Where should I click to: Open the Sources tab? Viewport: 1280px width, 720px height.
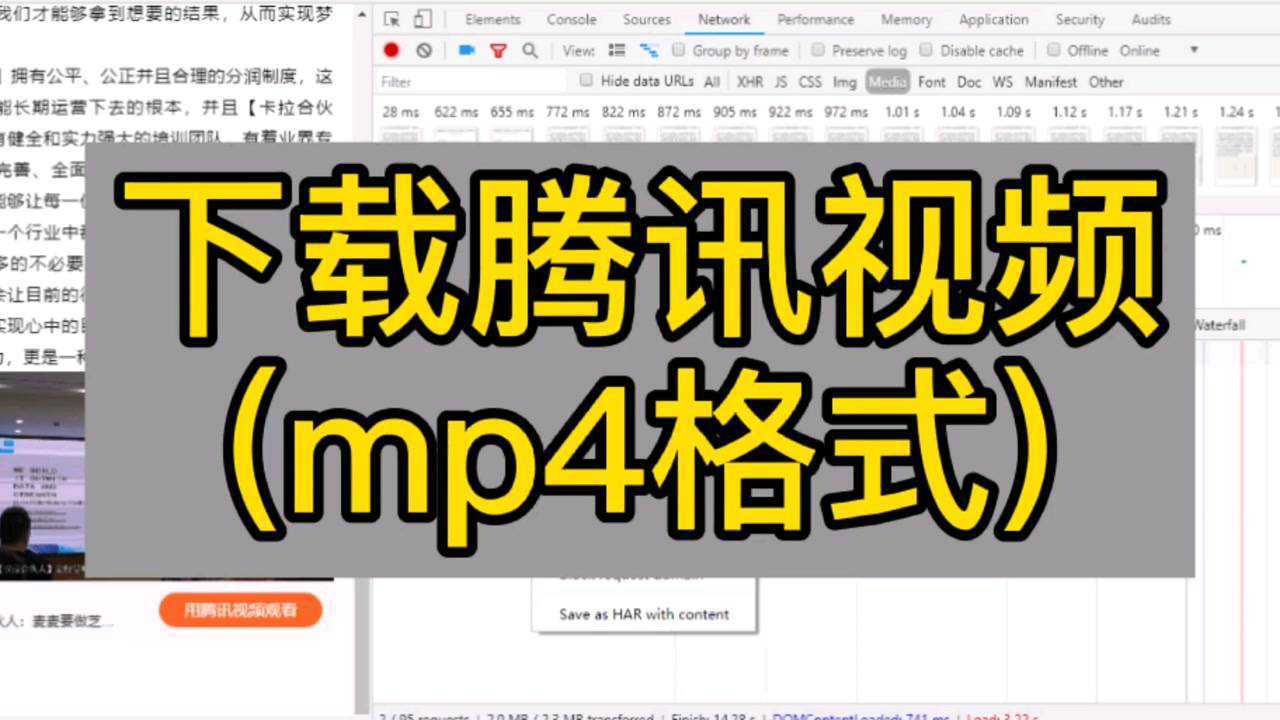[647, 19]
